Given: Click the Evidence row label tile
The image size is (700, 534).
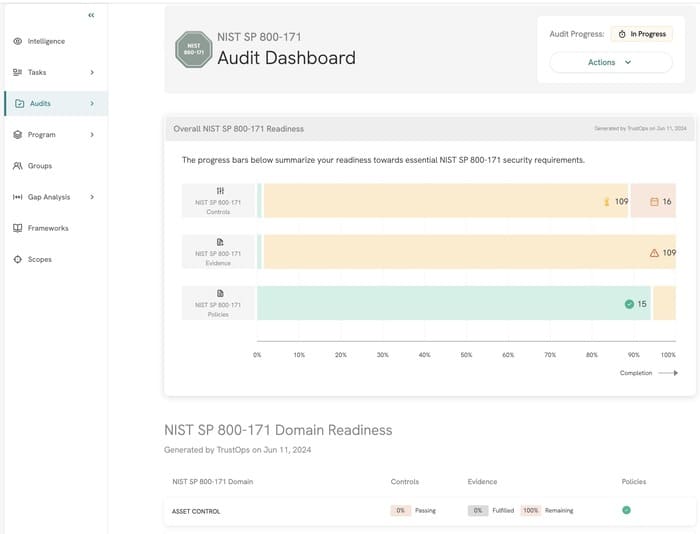Looking at the screenshot, I should click(218, 252).
